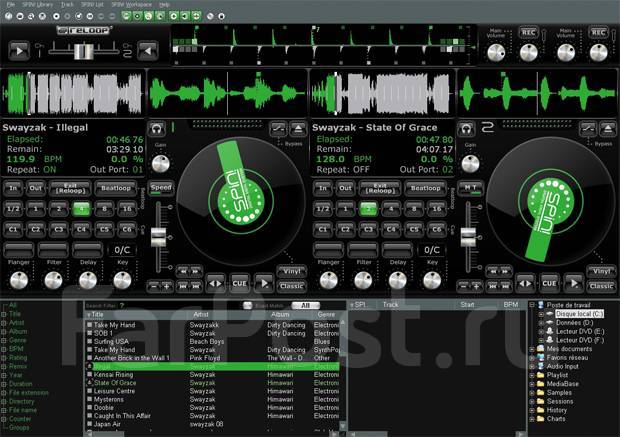The image size is (620, 437).
Task: Enable Vinyl mode on State Of Grace deck
Action: [601, 271]
